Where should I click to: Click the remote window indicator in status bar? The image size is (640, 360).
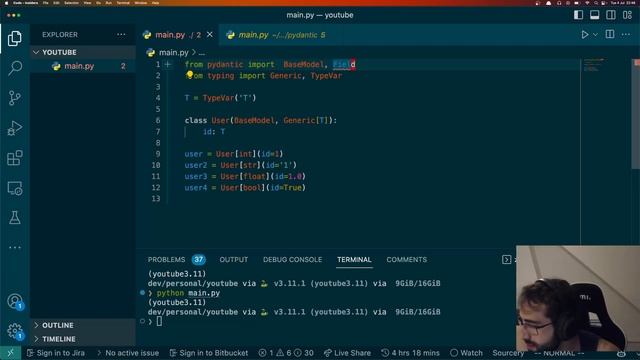(x=10, y=353)
